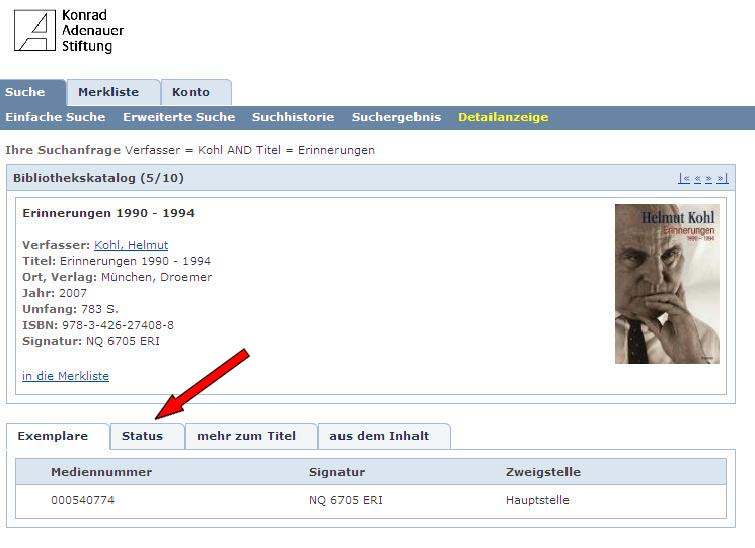This screenshot has height=548, width=755.
Task: Jump to the first search result record
Action: coord(683,178)
